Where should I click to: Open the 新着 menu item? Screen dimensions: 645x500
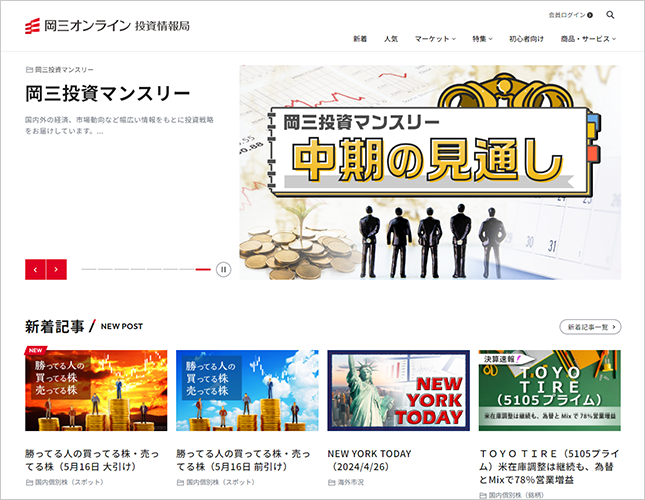click(x=360, y=39)
